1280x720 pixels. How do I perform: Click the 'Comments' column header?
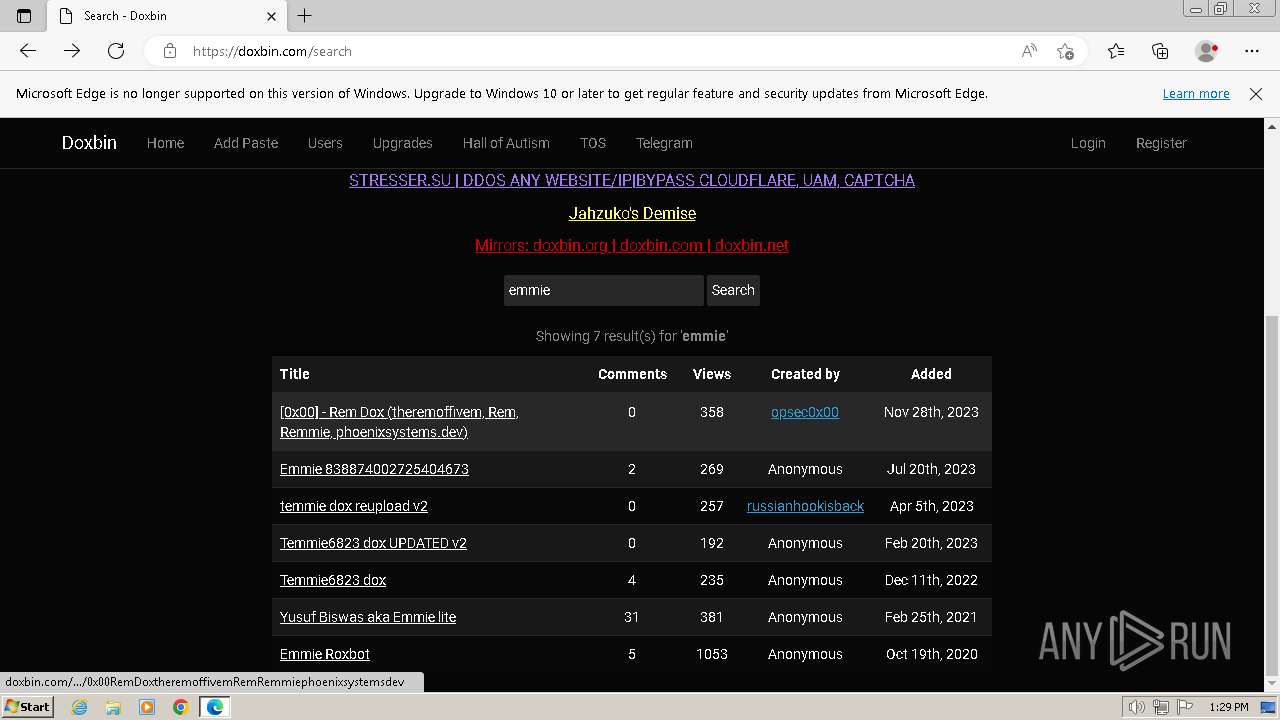click(x=632, y=374)
